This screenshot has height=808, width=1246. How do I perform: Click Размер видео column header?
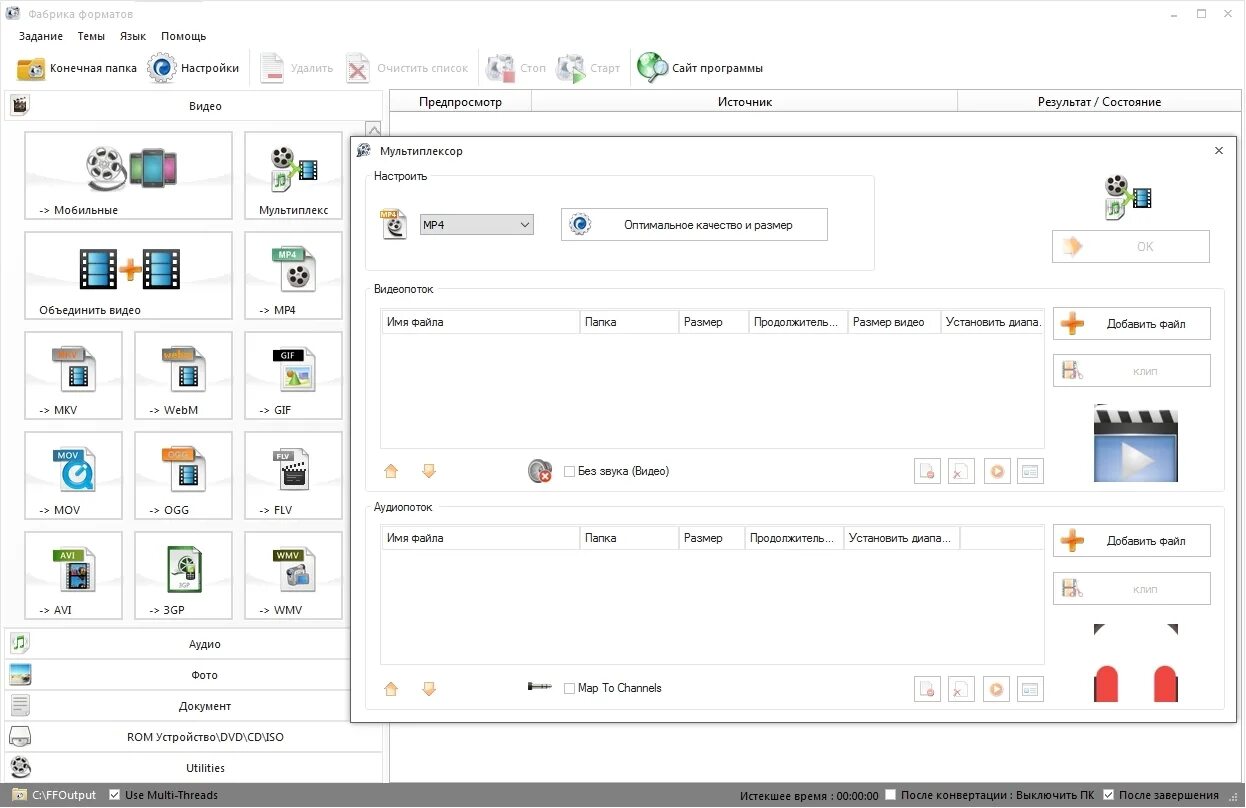pos(894,322)
